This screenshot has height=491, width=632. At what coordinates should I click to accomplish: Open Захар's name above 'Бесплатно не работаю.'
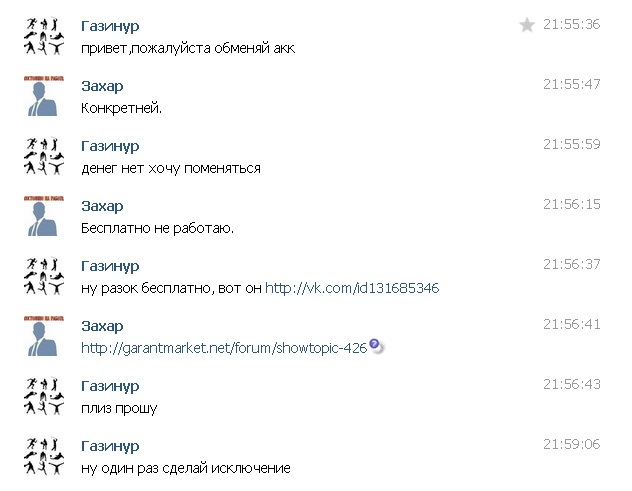pos(102,206)
